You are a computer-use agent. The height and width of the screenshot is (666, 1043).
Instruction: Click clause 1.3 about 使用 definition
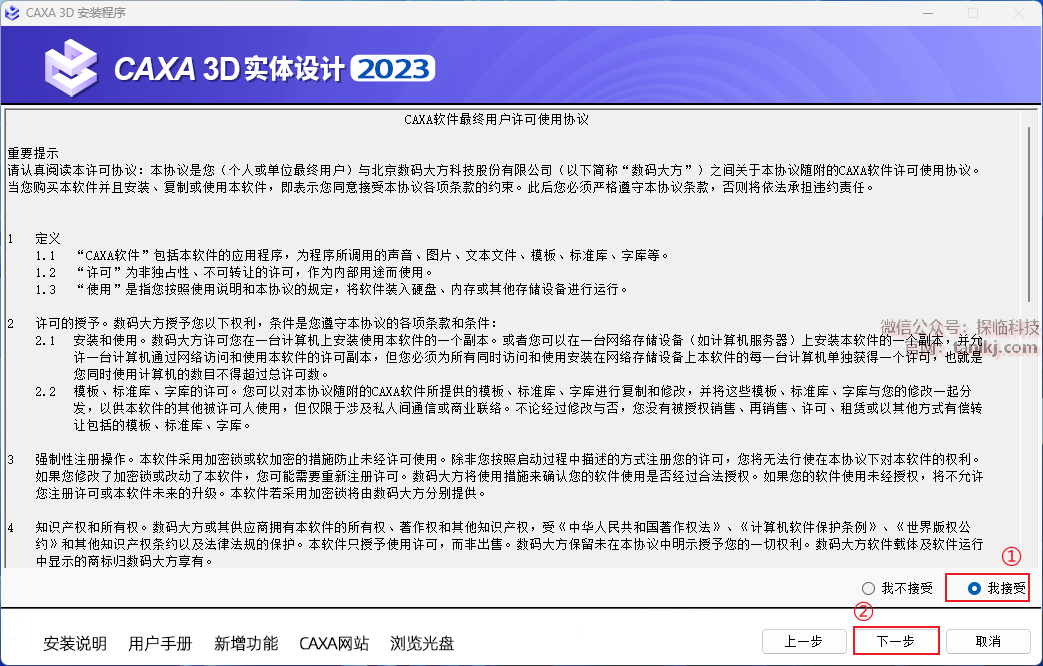point(332,289)
